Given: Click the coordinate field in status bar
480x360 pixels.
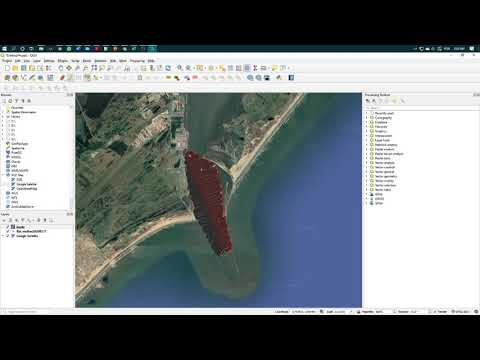Looking at the screenshot, I should (x=303, y=311).
